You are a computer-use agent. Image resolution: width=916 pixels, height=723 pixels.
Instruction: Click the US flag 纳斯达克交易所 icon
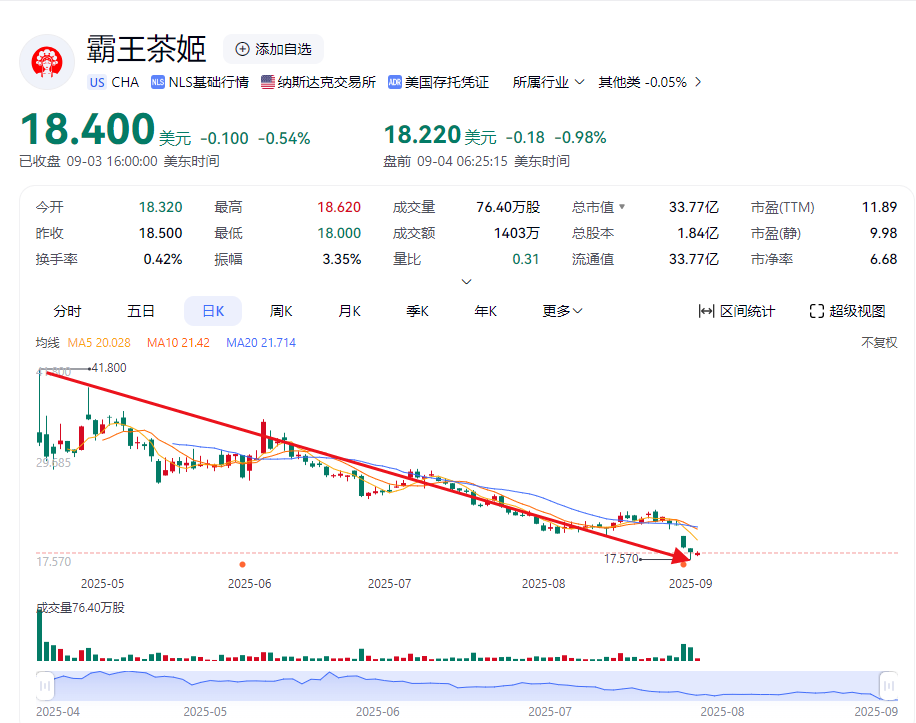pyautogui.click(x=268, y=82)
